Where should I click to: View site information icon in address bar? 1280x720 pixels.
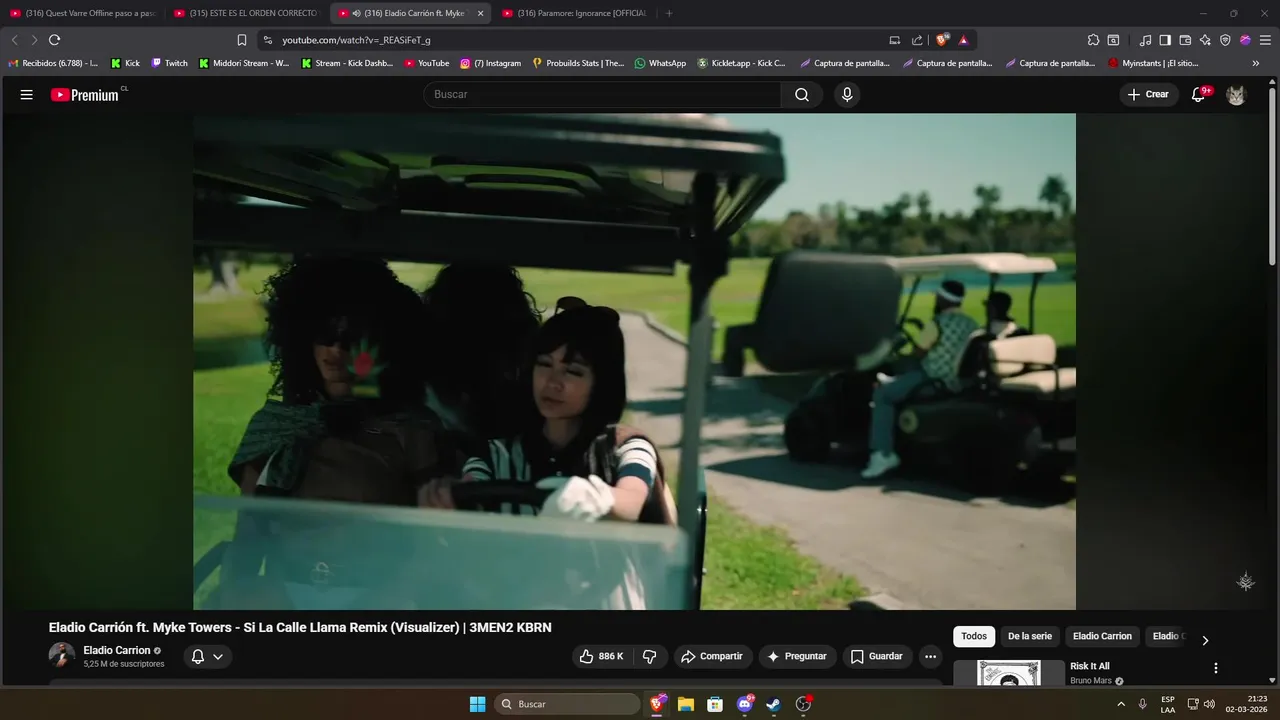click(x=268, y=40)
